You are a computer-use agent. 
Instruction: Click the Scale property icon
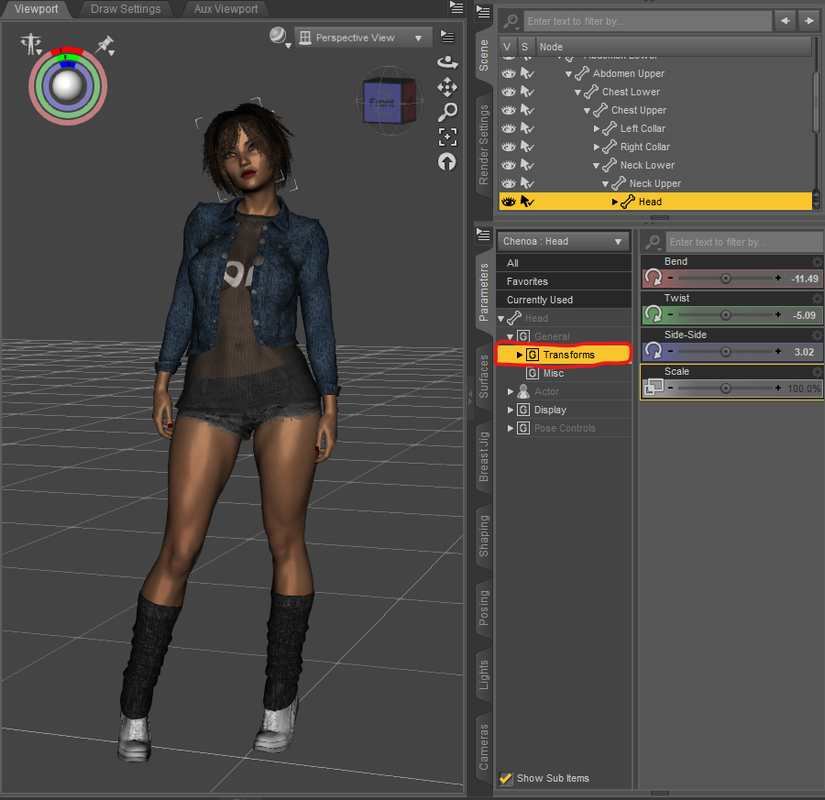pos(653,387)
